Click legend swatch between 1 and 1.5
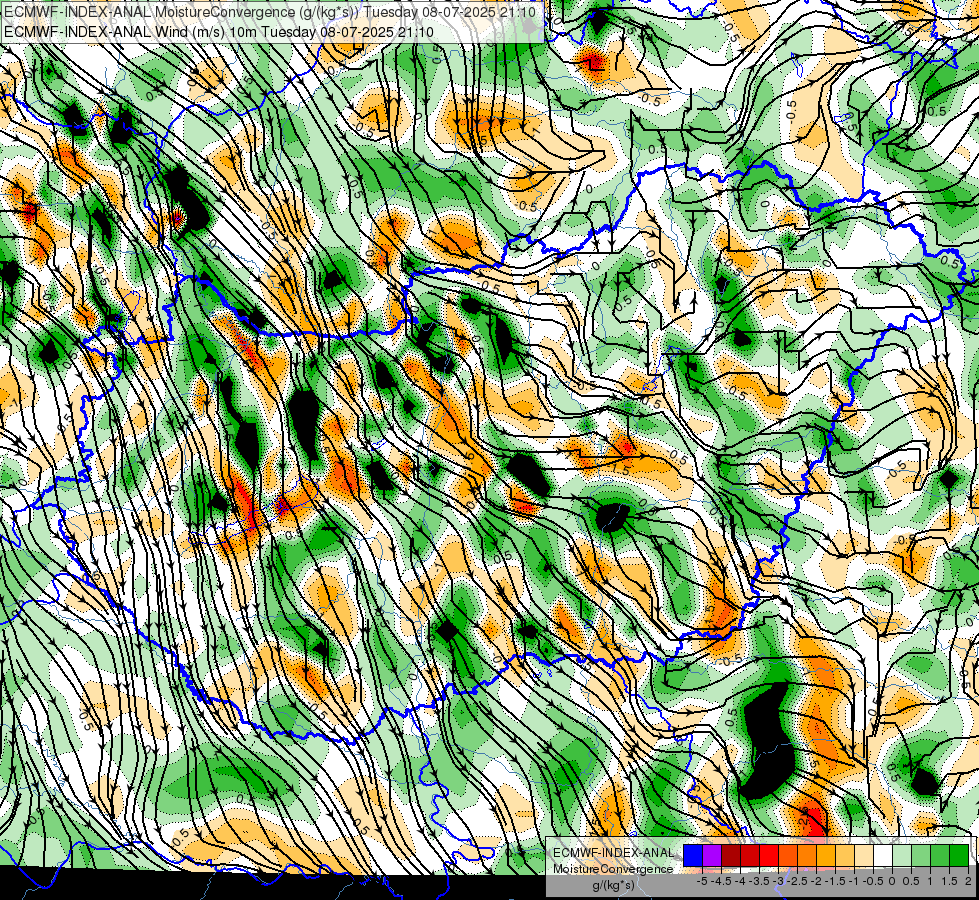 (x=940, y=856)
